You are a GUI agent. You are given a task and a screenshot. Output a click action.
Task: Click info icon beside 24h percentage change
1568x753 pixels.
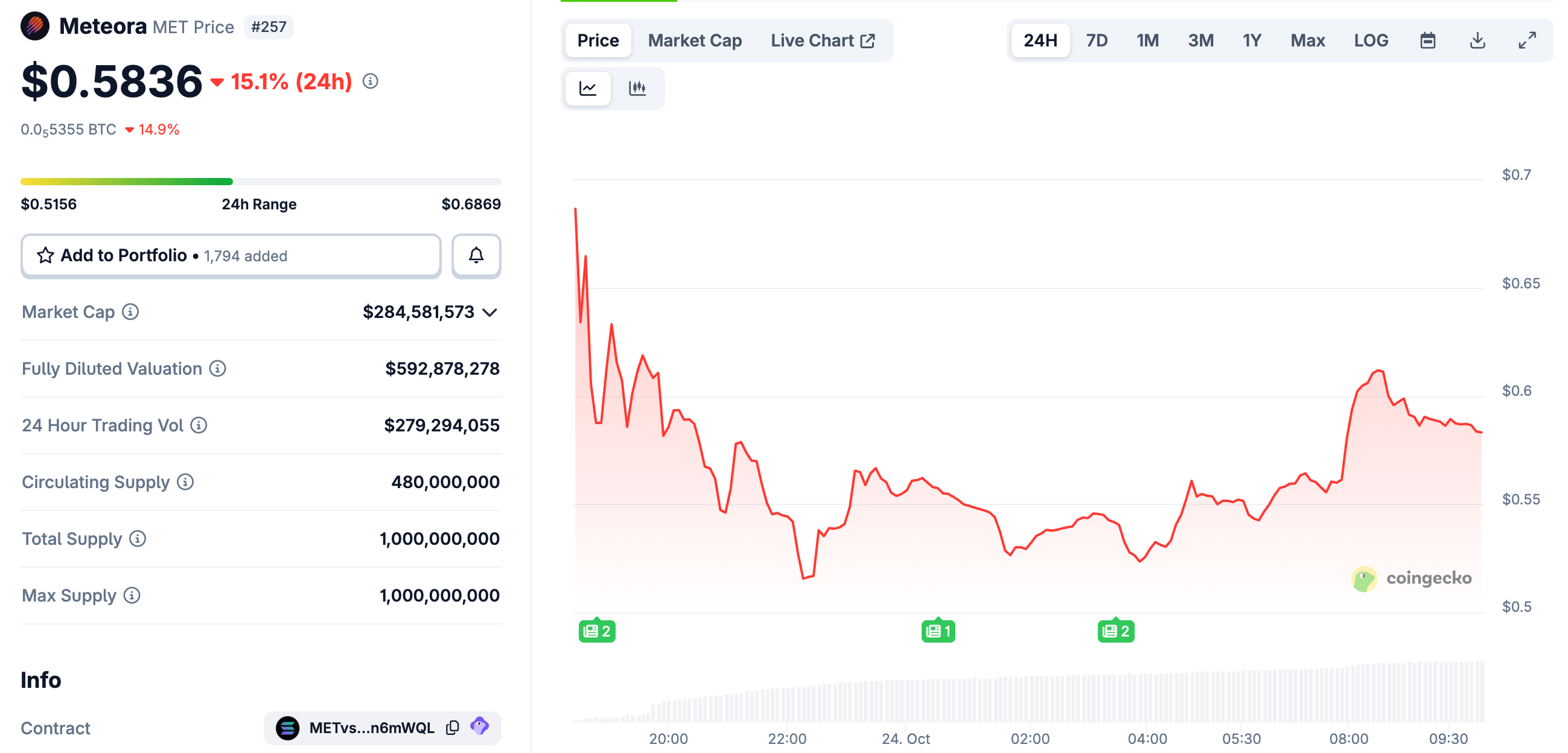(x=370, y=81)
